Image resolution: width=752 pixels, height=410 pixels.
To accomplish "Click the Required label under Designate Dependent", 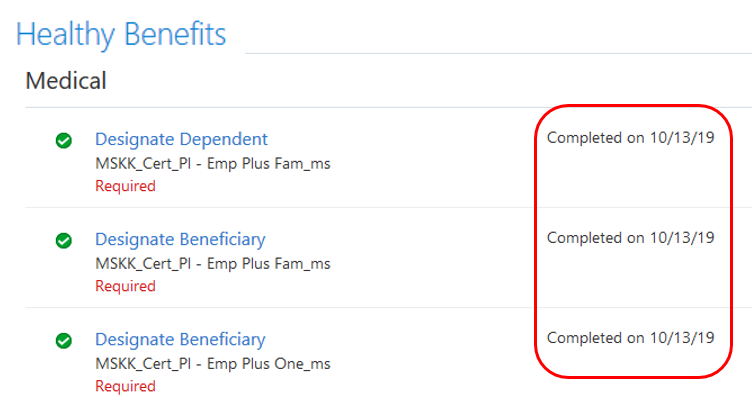I will pyautogui.click(x=125, y=186).
